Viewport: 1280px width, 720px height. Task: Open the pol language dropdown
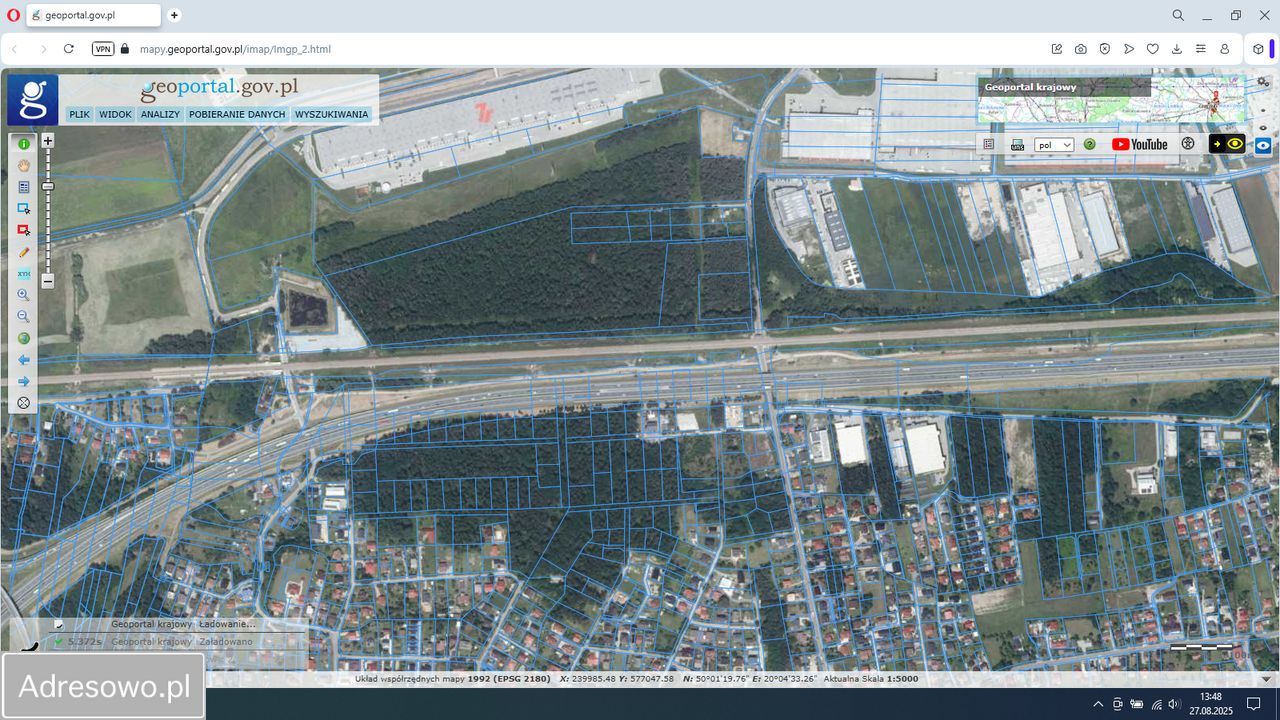(x=1054, y=145)
